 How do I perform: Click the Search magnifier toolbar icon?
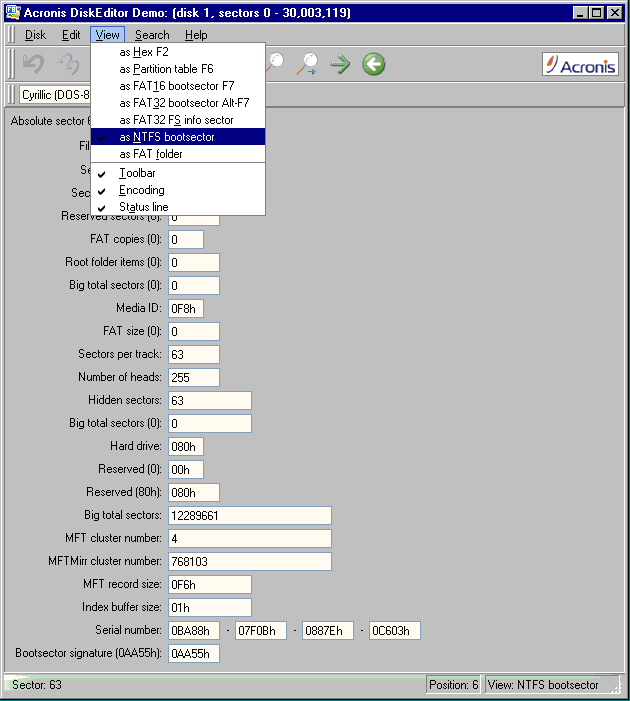coord(275,63)
